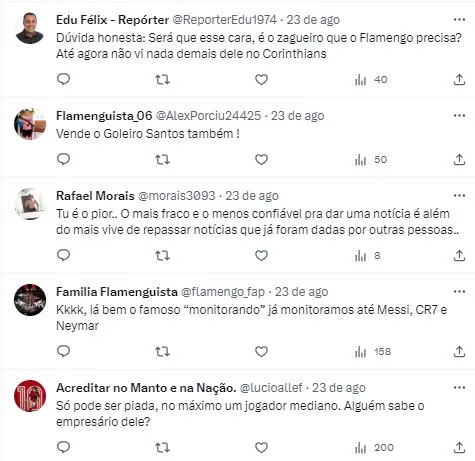The height and width of the screenshot is (461, 475).
Task: Share Flamenguista_06's tweet
Action: tap(459, 159)
